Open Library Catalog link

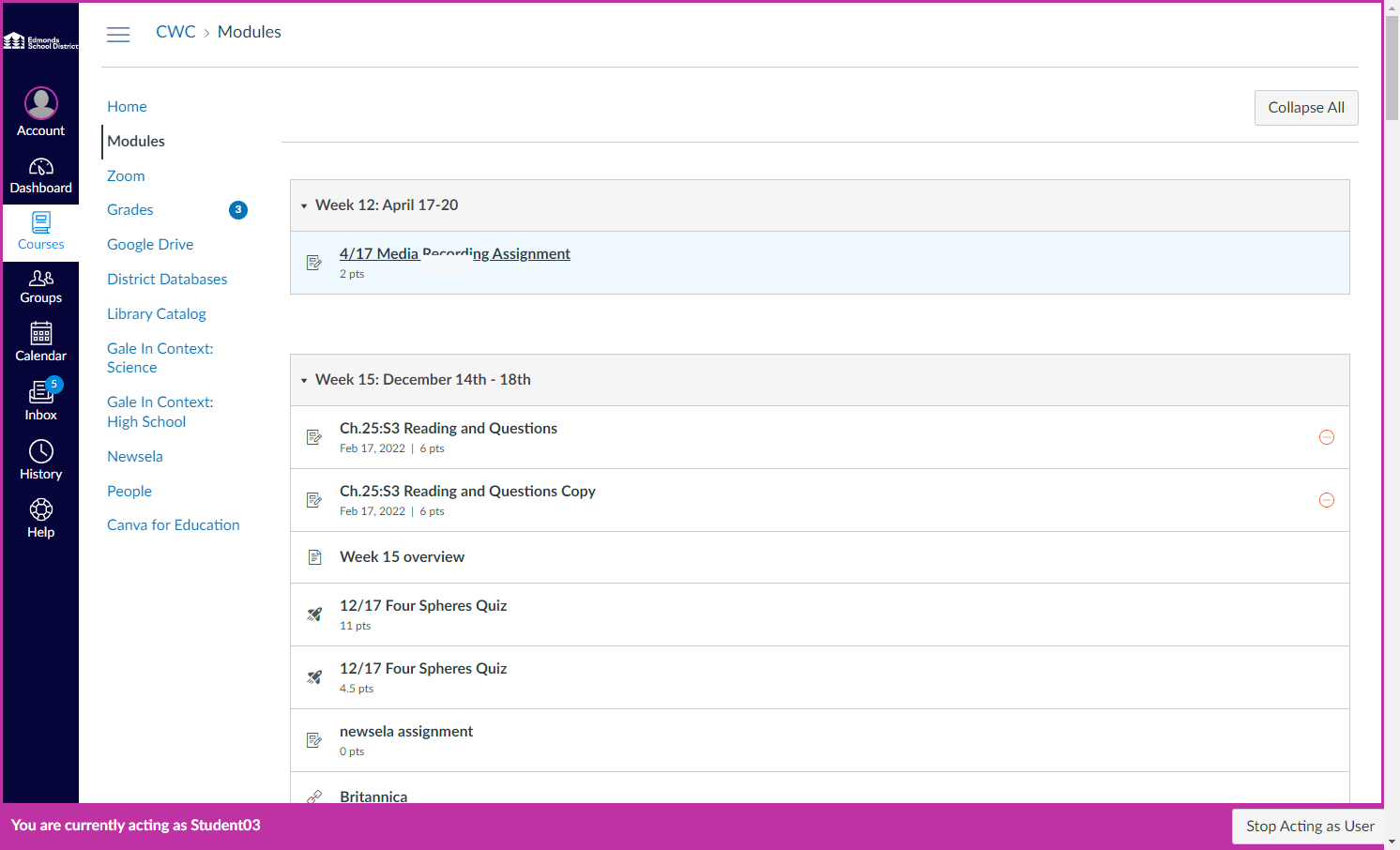click(x=157, y=314)
